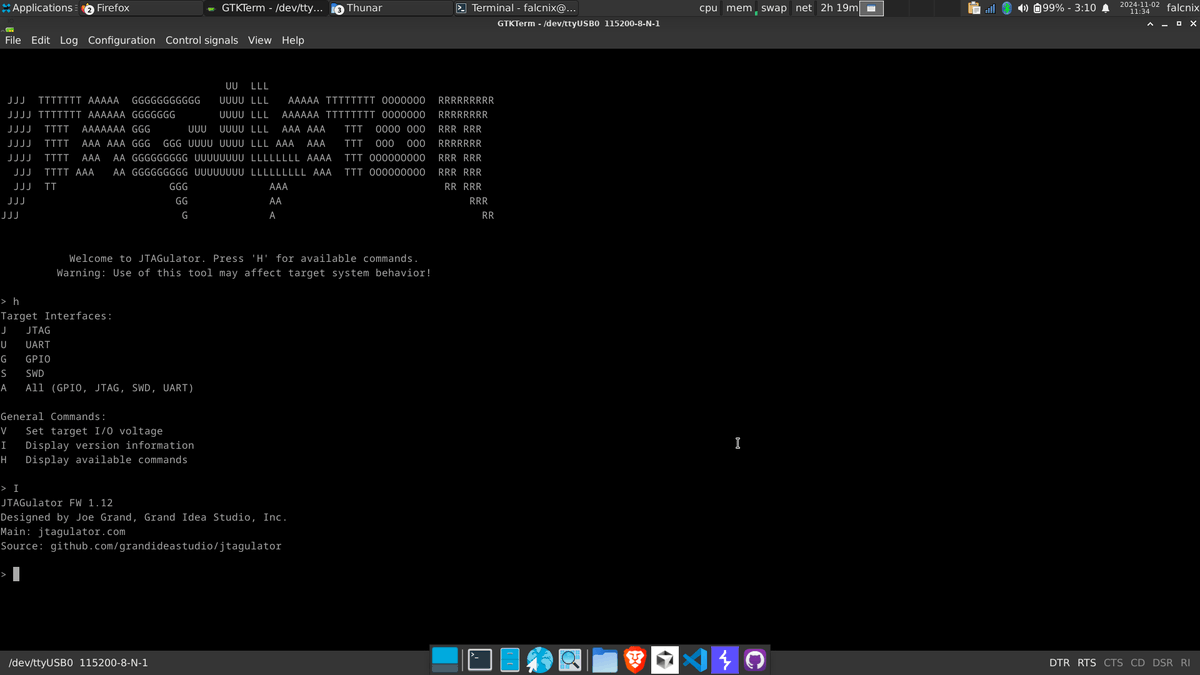Click the 'Welcome to JTAGulator' line

[244, 258]
